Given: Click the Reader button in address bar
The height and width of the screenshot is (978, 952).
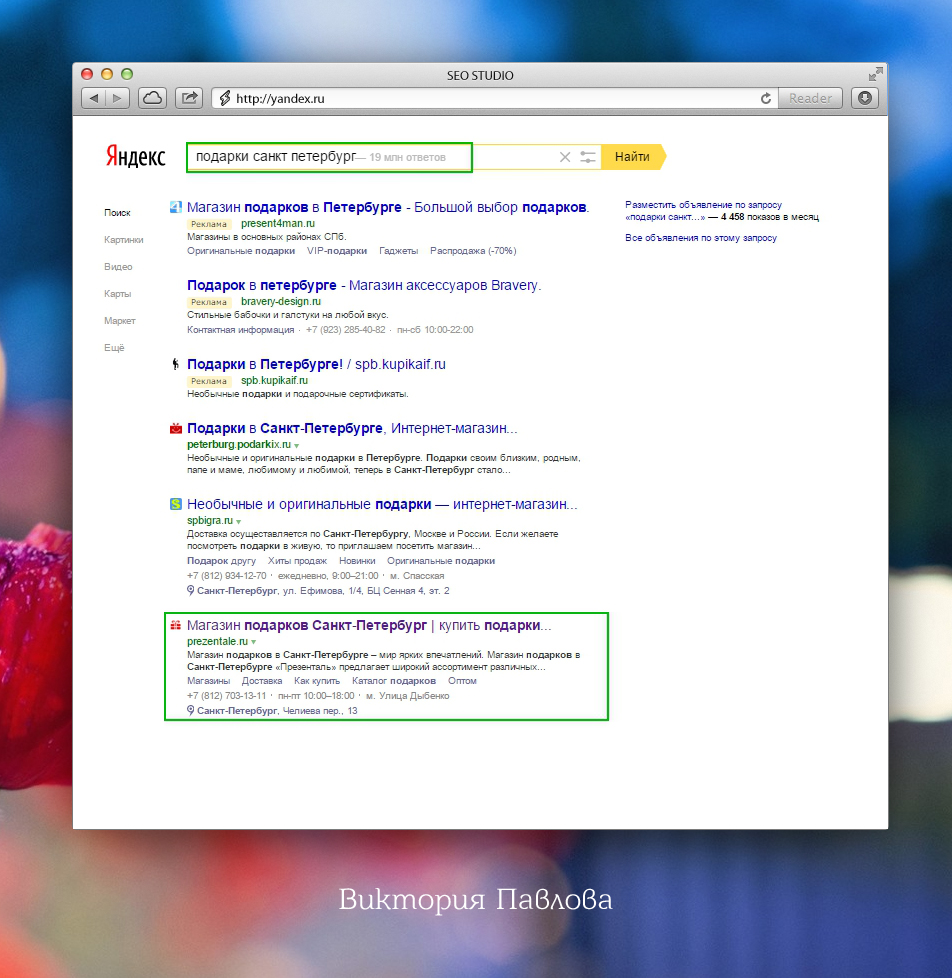Looking at the screenshot, I should coord(810,99).
